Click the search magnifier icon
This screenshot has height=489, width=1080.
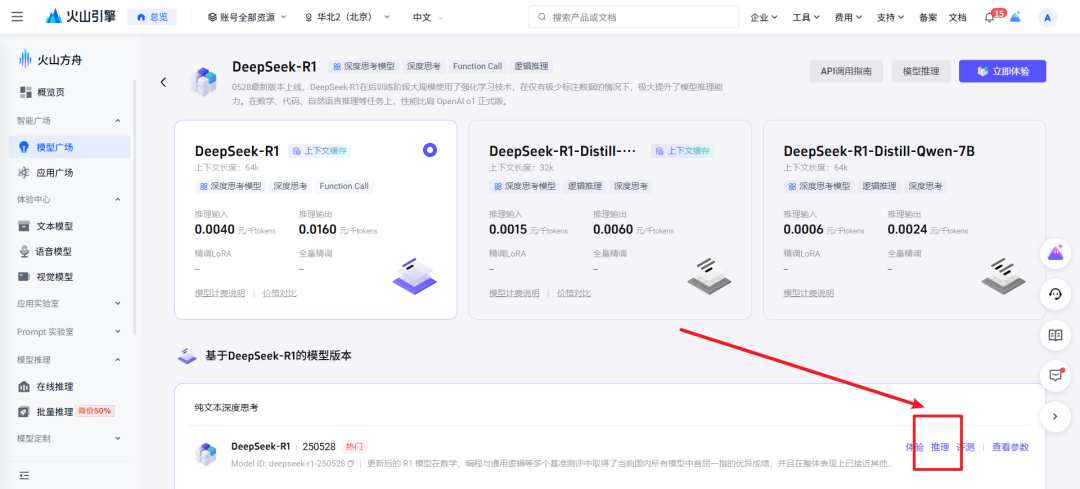(x=542, y=17)
